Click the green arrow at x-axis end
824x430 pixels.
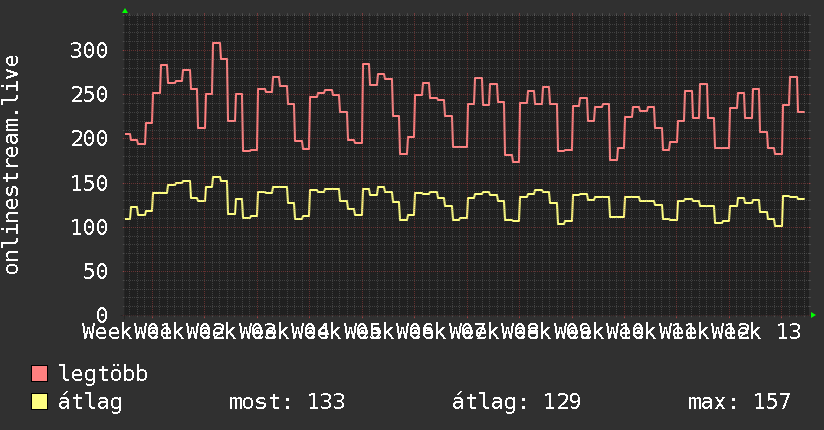point(813,315)
